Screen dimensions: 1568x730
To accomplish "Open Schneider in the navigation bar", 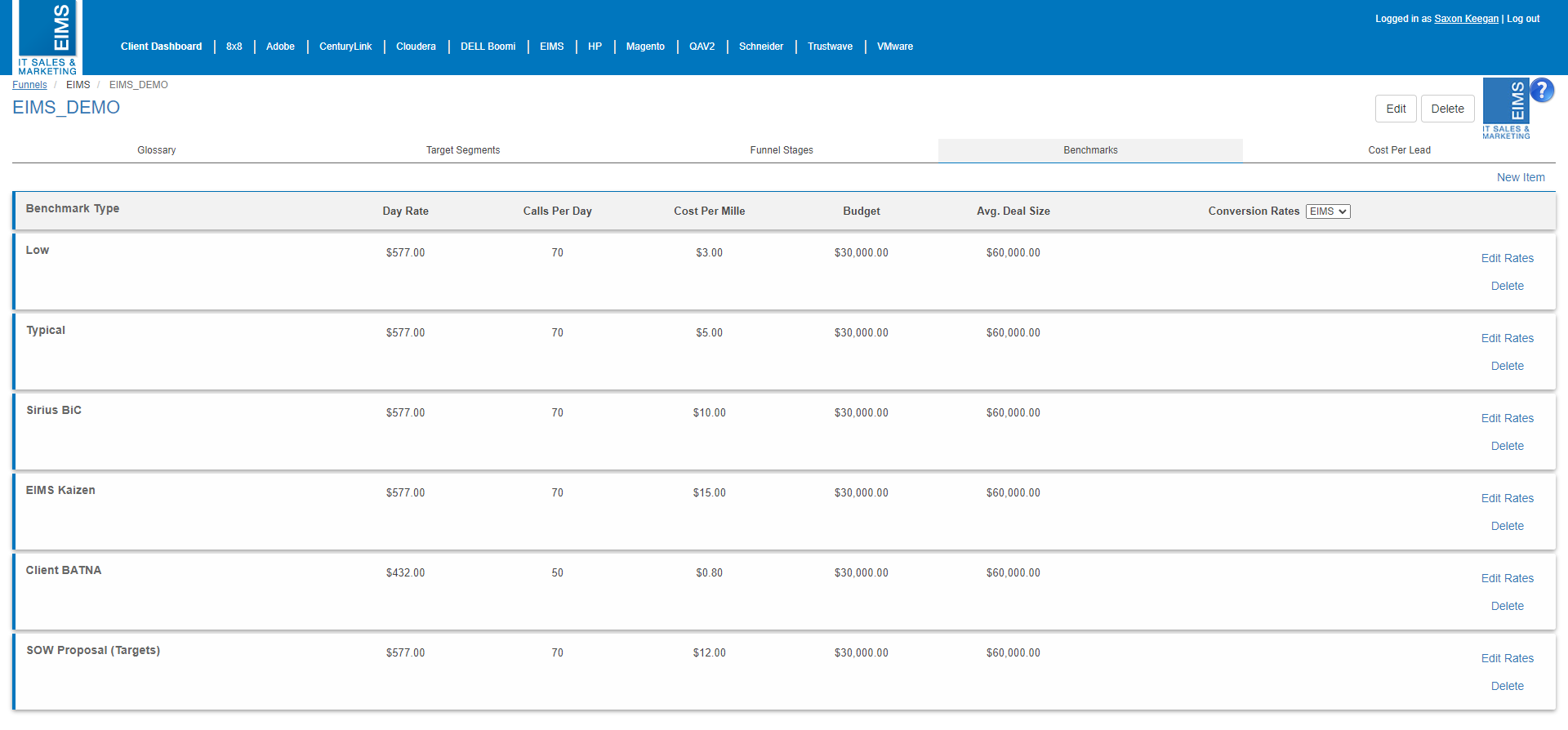I will pyautogui.click(x=761, y=47).
